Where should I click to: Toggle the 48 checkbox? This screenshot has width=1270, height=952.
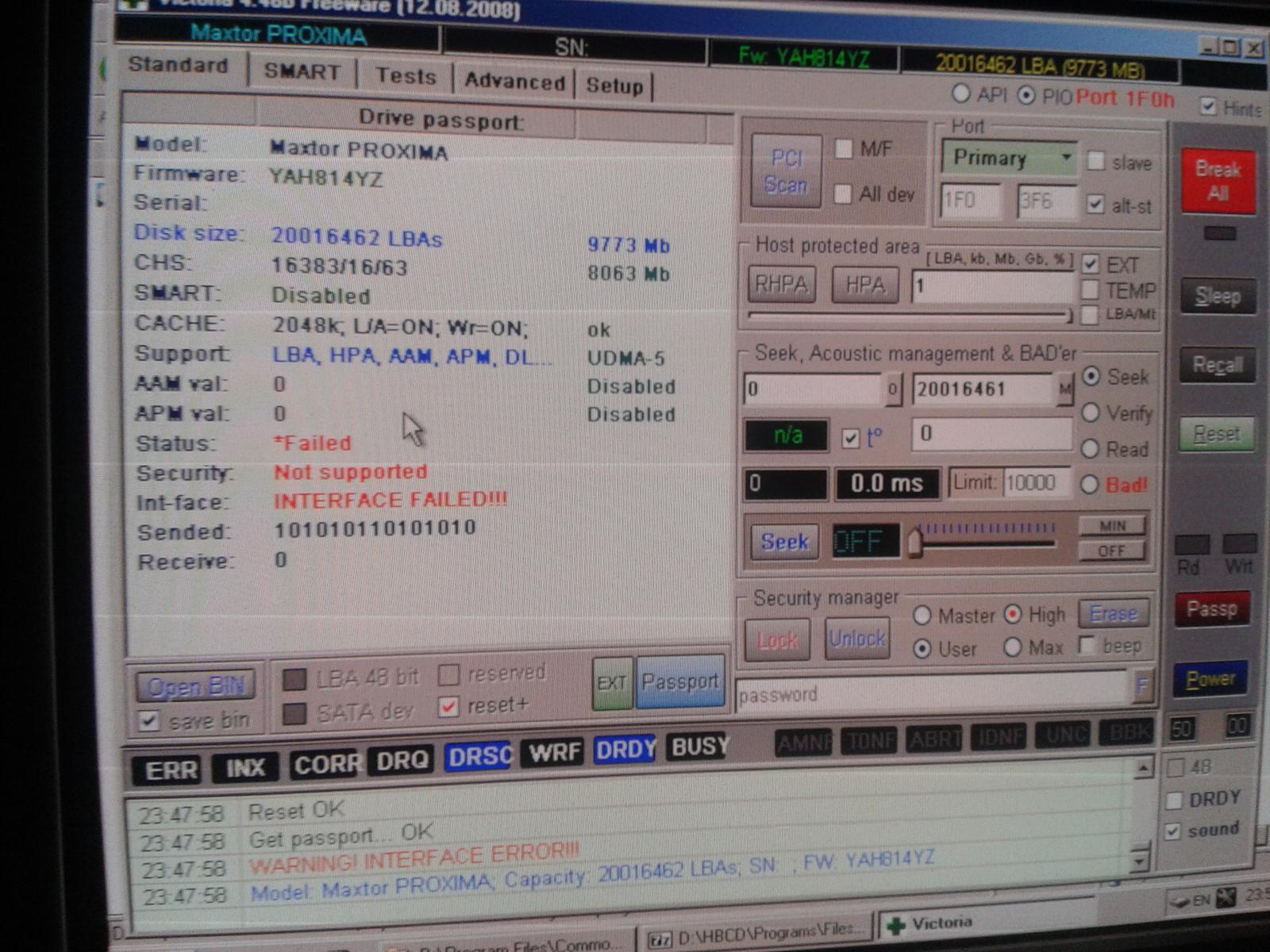click(1176, 767)
